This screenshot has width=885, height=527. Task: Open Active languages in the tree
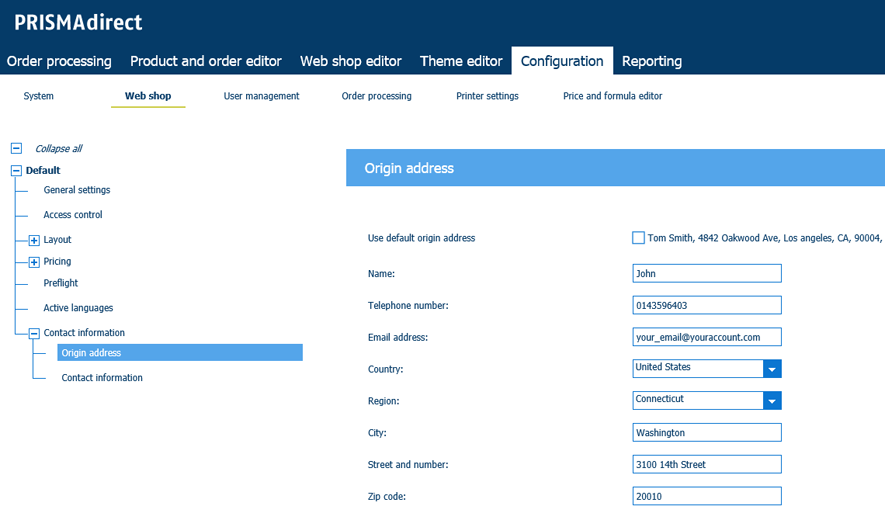(x=78, y=308)
